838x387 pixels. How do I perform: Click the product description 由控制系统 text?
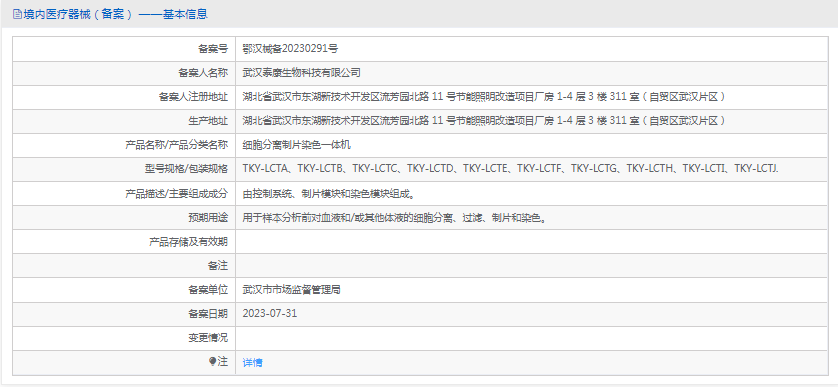click(329, 194)
